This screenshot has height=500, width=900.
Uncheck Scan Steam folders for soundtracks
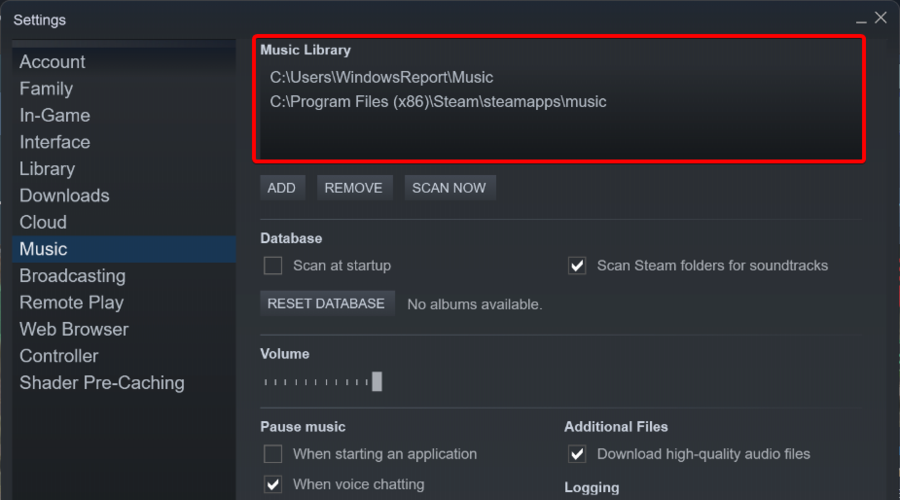coord(577,266)
